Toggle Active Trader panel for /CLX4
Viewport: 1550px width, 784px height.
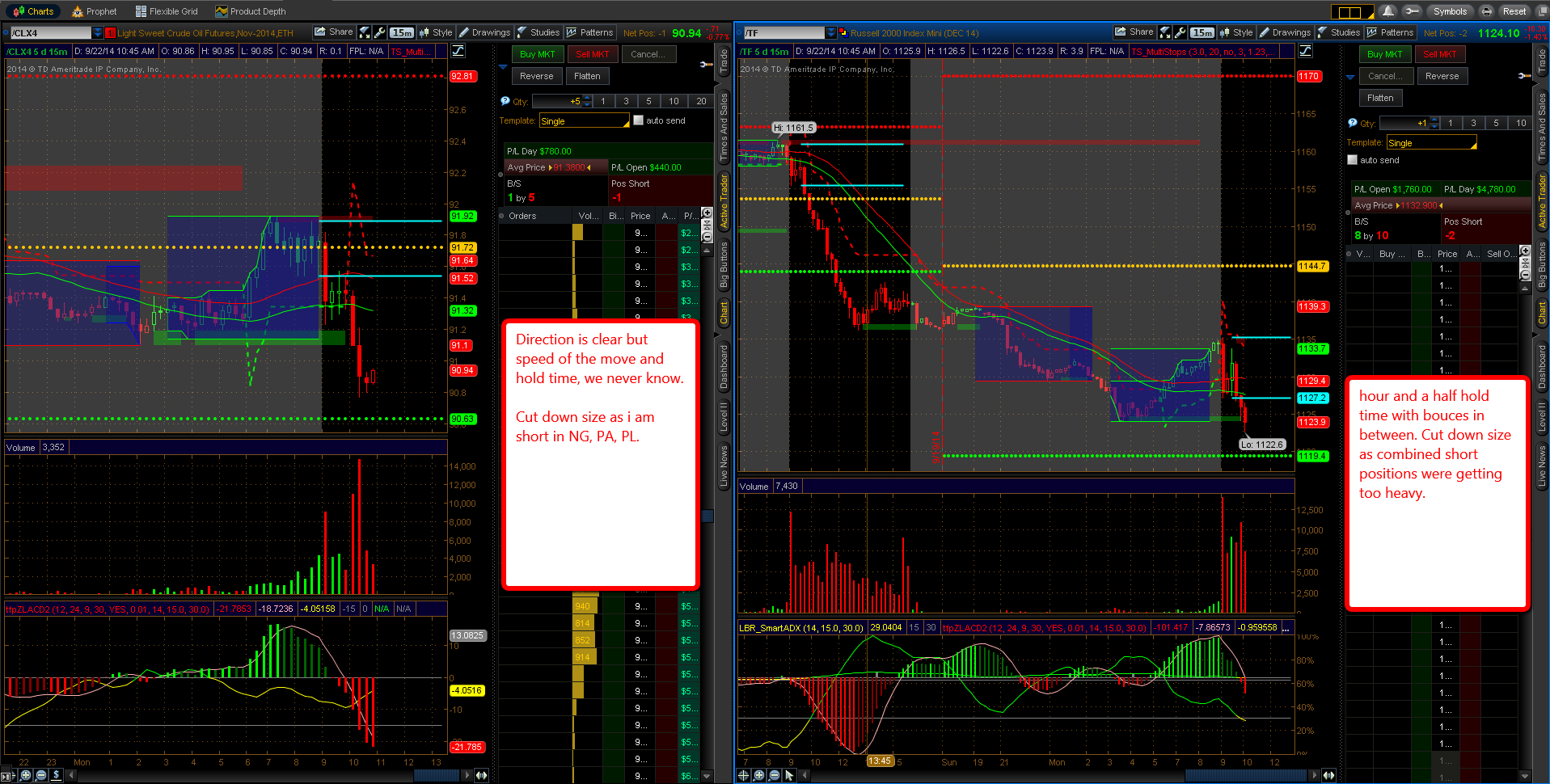724,200
